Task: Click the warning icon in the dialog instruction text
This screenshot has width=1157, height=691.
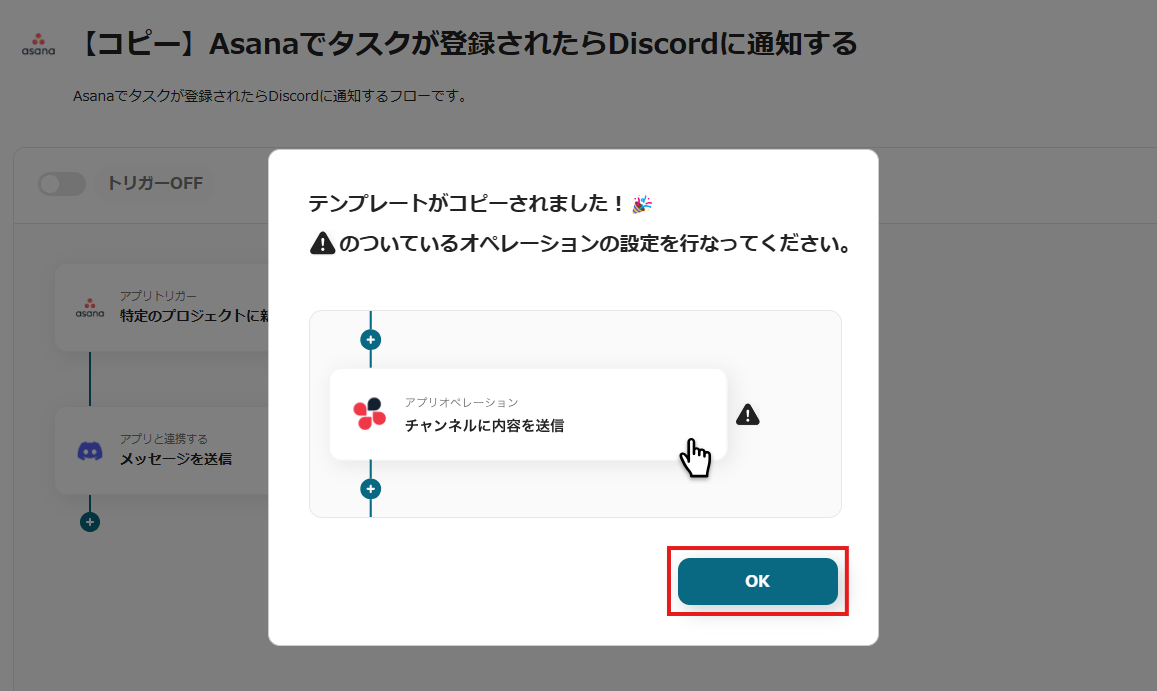Action: point(322,243)
